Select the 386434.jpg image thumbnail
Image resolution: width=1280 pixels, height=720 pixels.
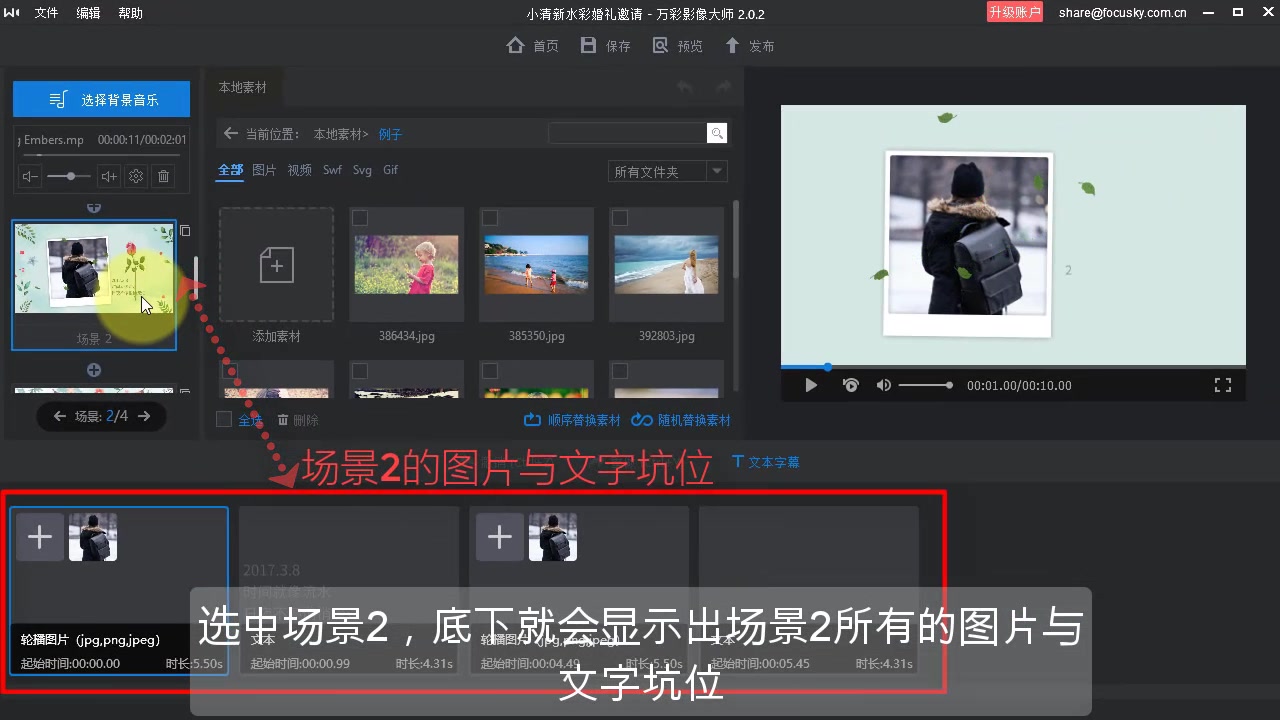[406, 264]
